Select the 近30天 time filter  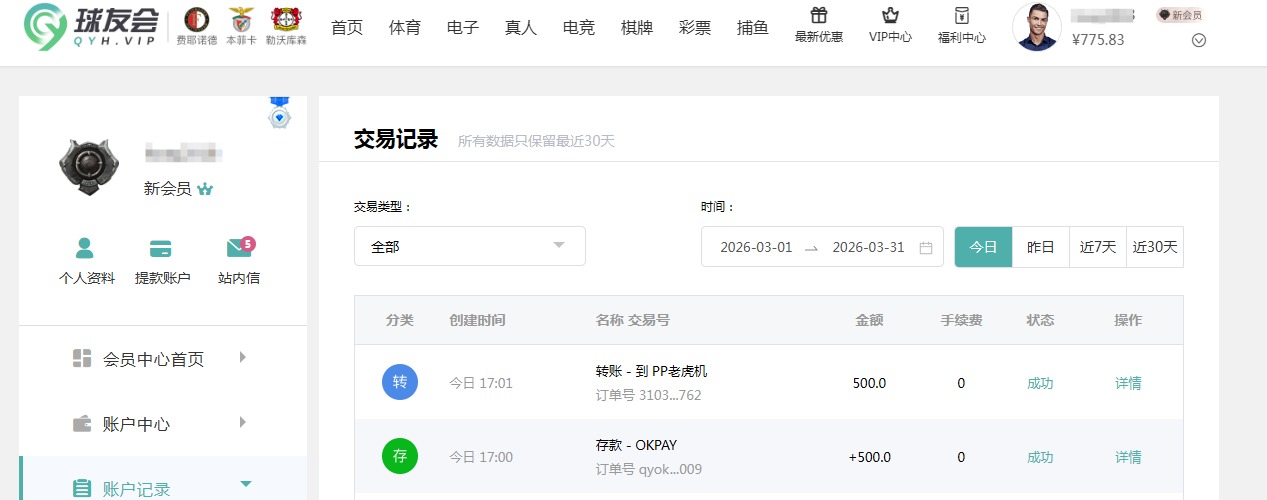click(1155, 247)
